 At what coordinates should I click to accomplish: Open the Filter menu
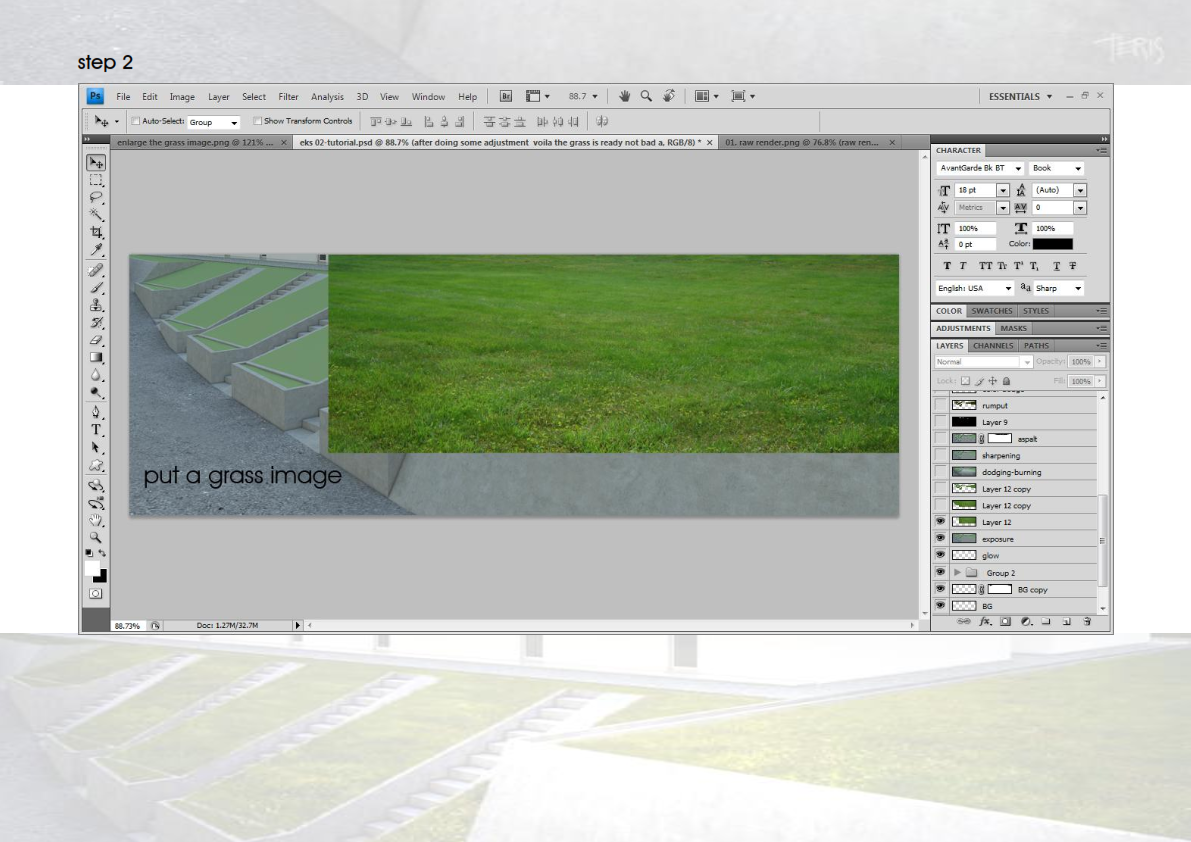(287, 96)
